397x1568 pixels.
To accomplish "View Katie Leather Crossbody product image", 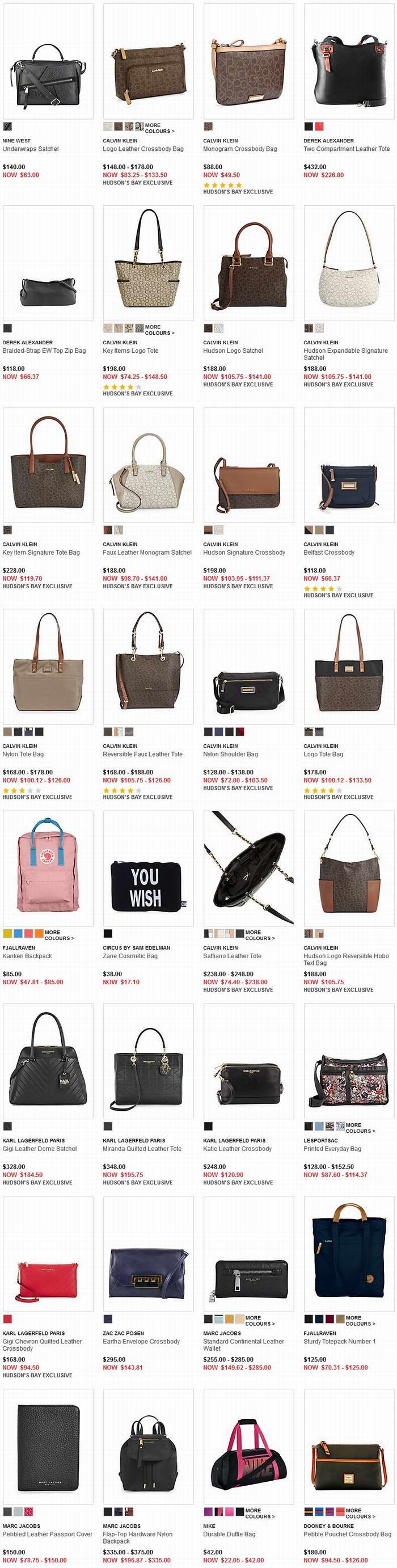I will coord(249,1061).
